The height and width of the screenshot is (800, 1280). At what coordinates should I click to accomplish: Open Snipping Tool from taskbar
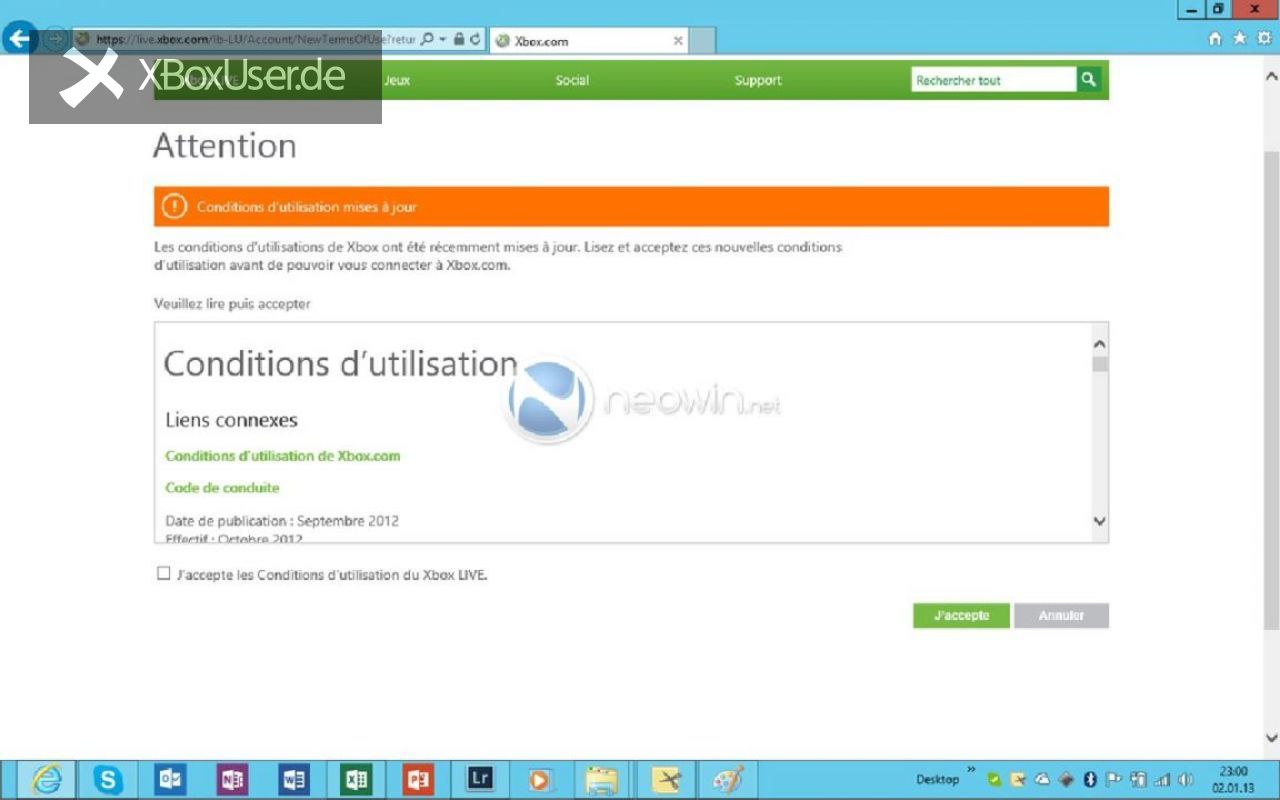pyautogui.click(x=665, y=780)
